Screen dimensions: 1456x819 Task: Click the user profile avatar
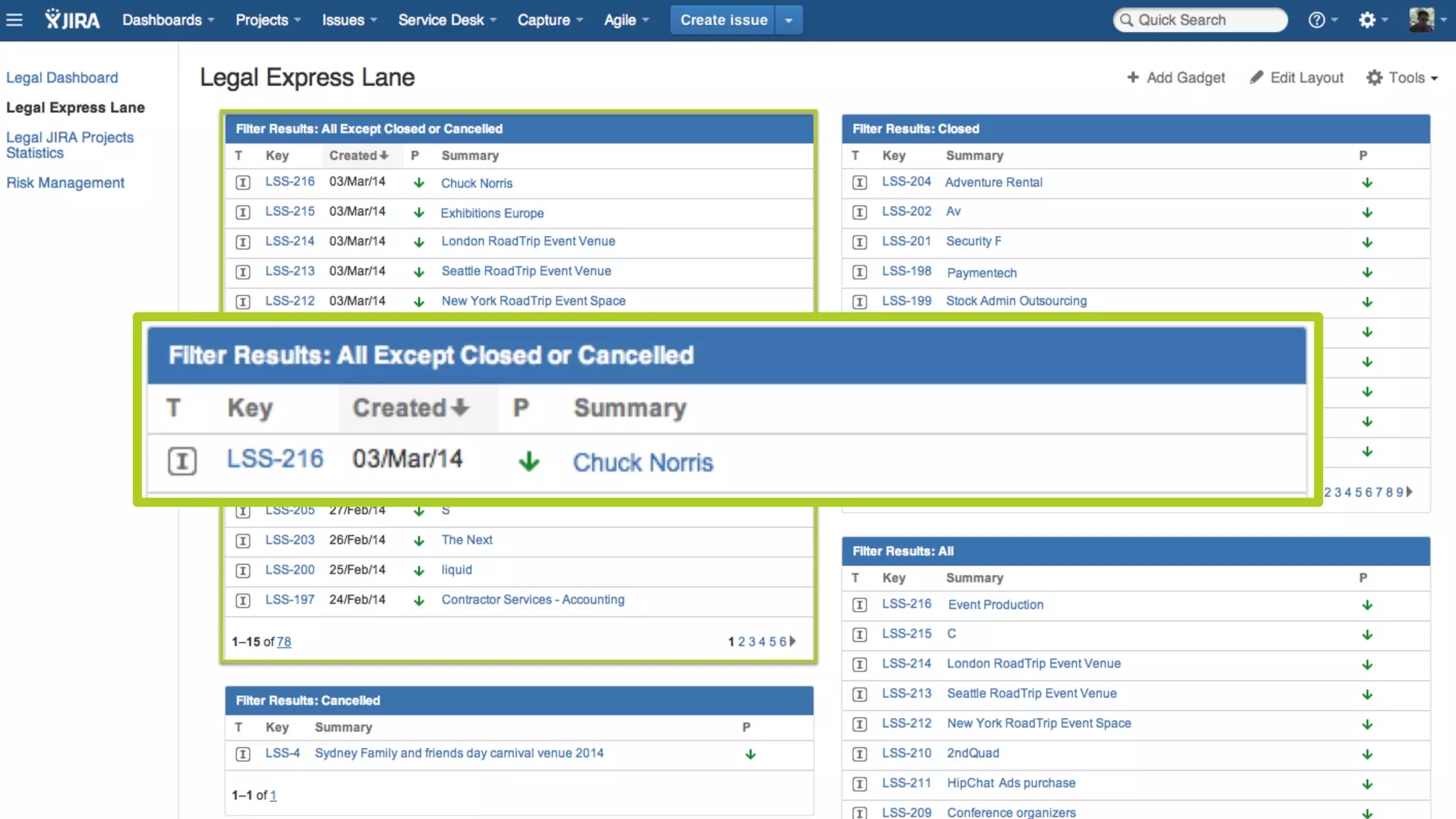pyautogui.click(x=1422, y=20)
